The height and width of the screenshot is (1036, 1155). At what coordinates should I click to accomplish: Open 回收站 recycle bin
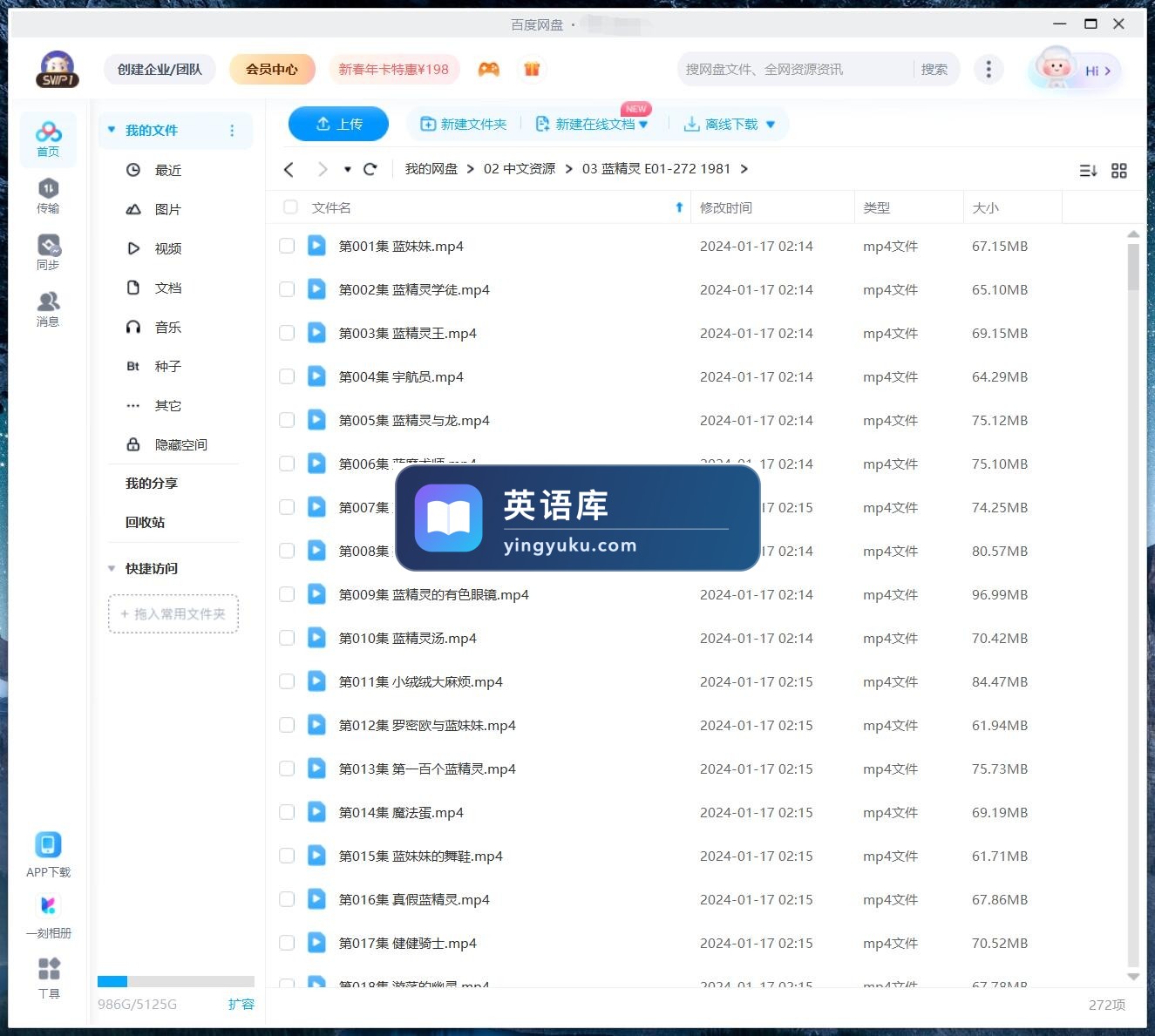(145, 522)
